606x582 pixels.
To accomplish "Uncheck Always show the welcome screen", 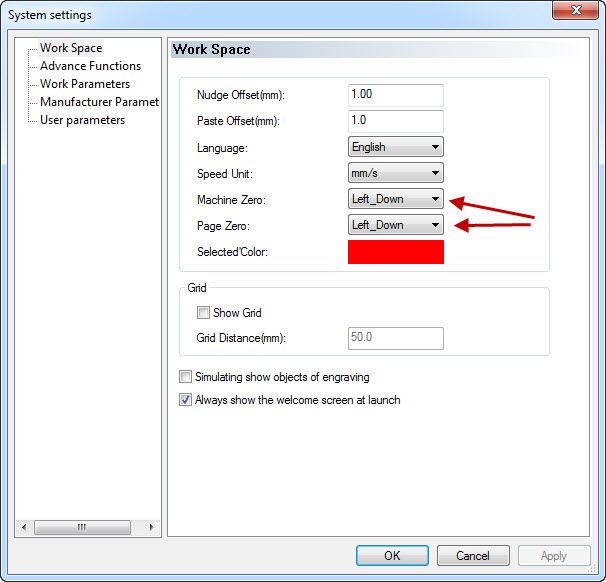I will coord(185,400).
